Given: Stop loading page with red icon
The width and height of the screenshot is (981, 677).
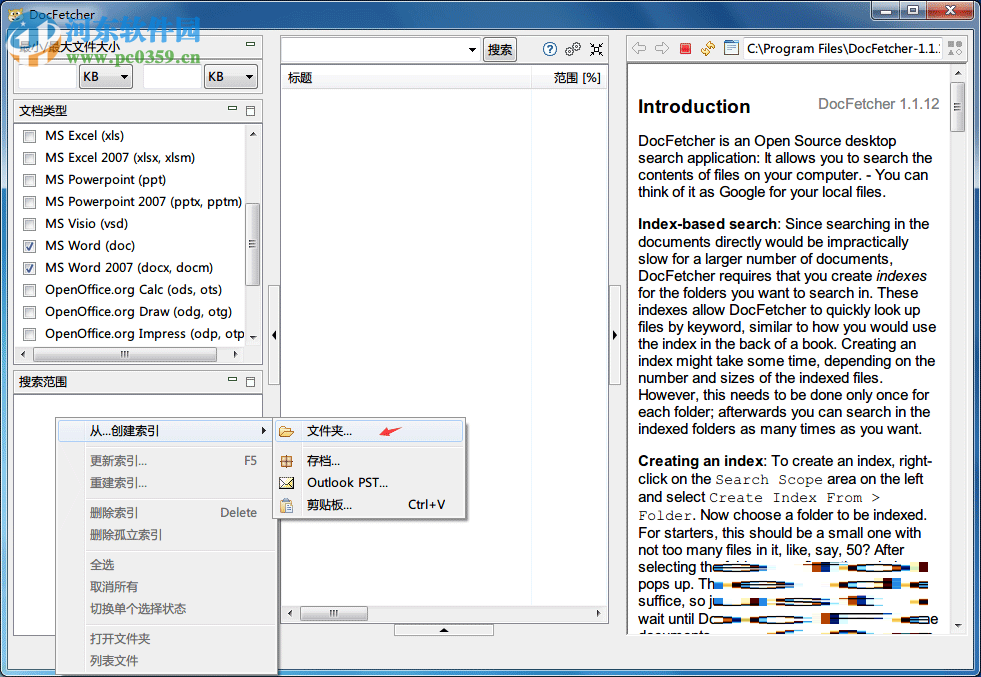Looking at the screenshot, I should click(685, 48).
